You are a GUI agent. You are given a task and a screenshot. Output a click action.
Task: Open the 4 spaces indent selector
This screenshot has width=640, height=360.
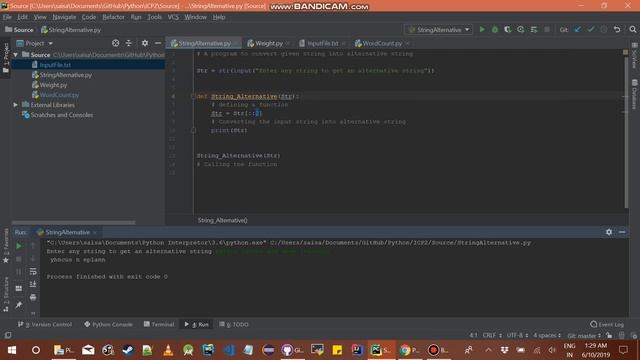[547, 335]
